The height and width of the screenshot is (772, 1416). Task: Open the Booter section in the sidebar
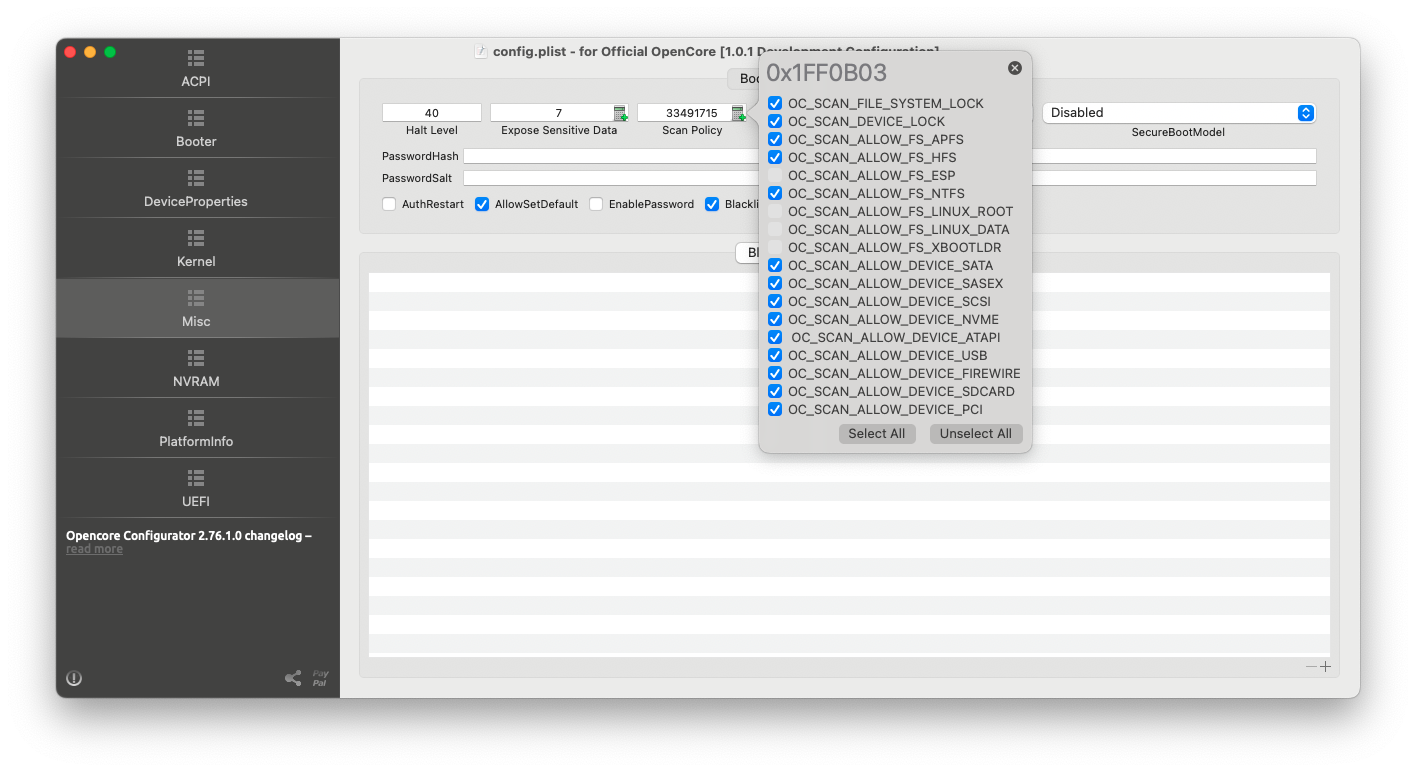196,128
